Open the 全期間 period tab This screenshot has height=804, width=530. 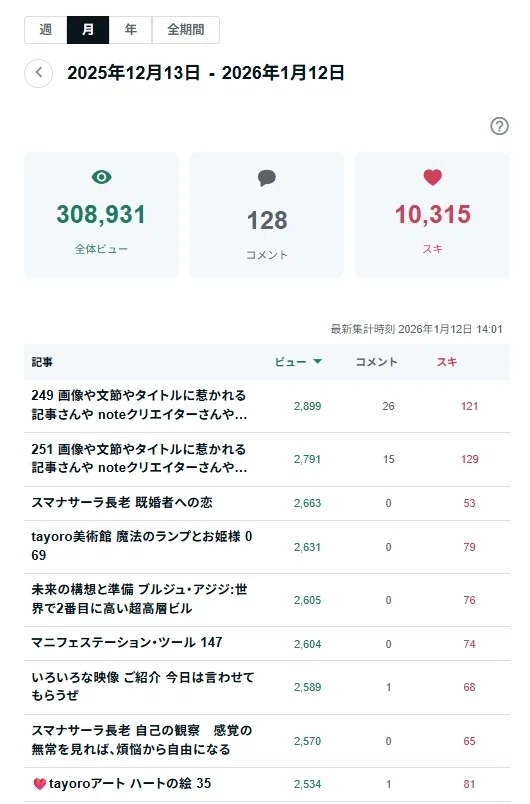(186, 30)
